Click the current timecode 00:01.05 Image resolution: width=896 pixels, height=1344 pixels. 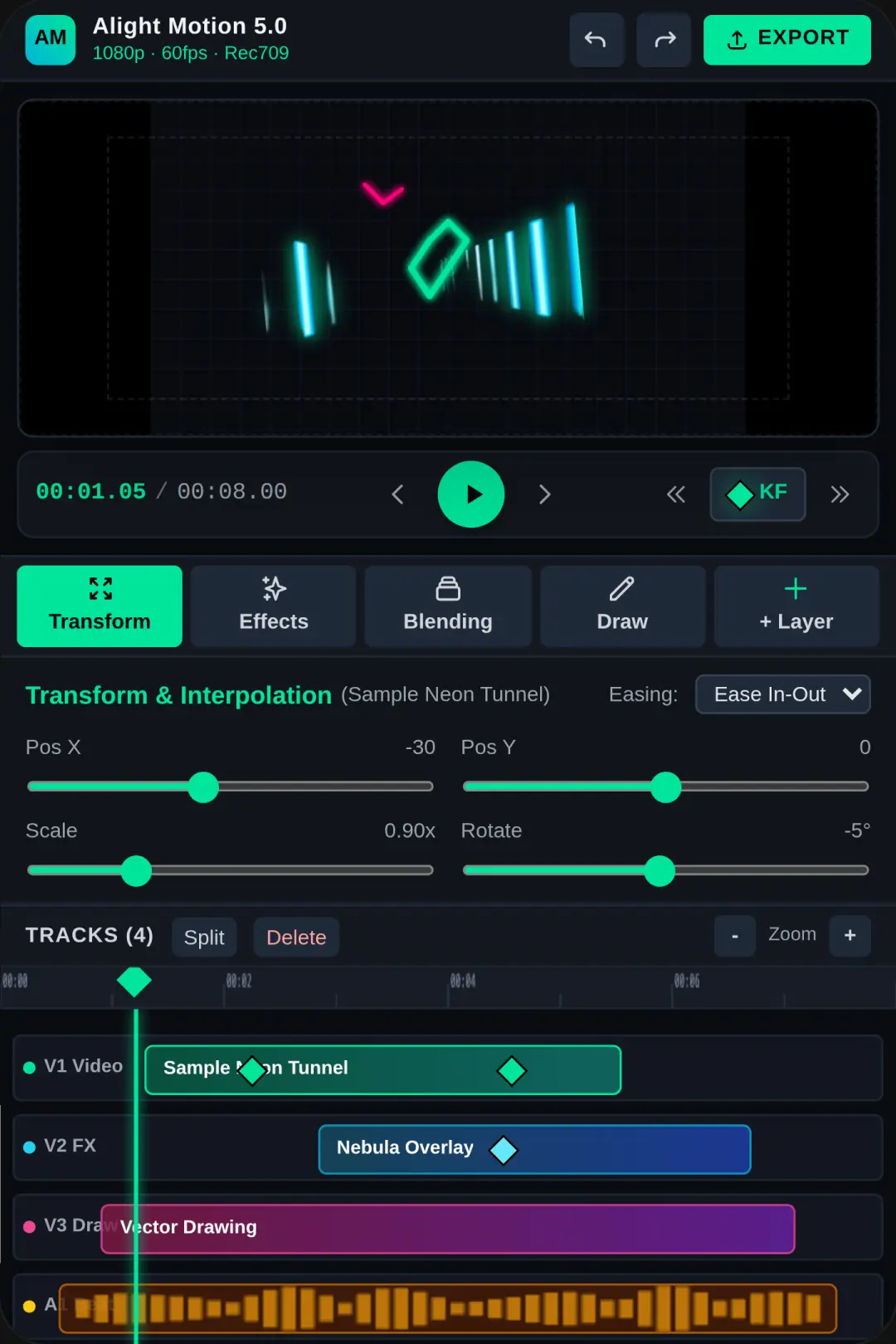click(x=90, y=491)
